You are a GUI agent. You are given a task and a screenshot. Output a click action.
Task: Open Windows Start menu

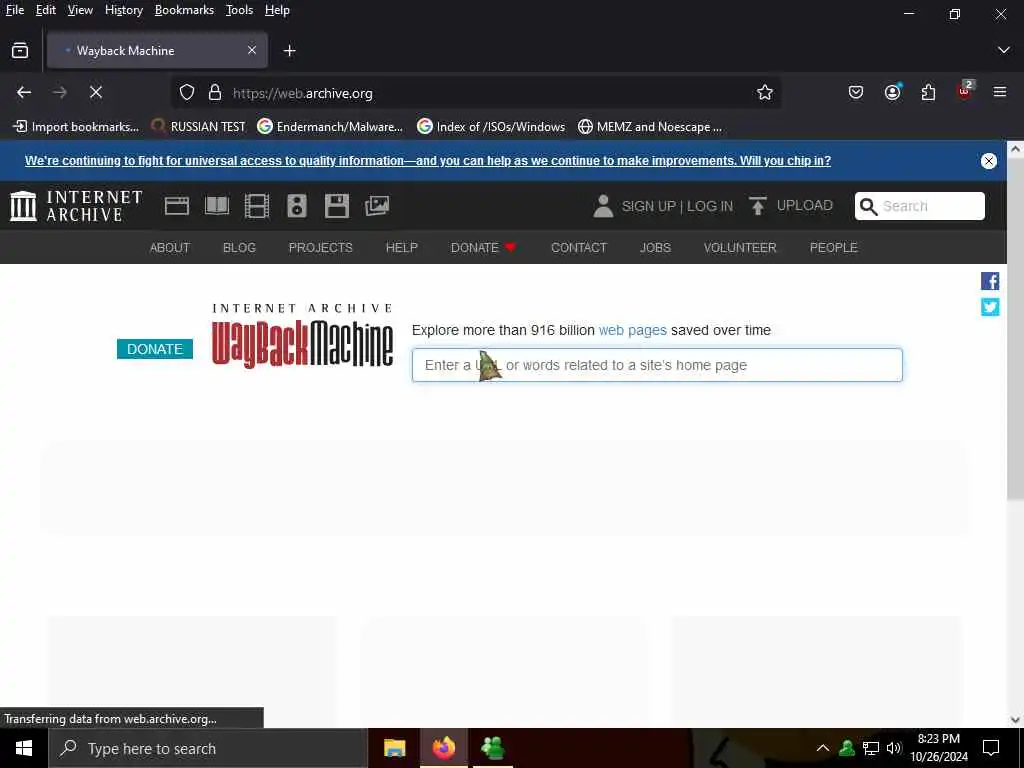[x=24, y=748]
